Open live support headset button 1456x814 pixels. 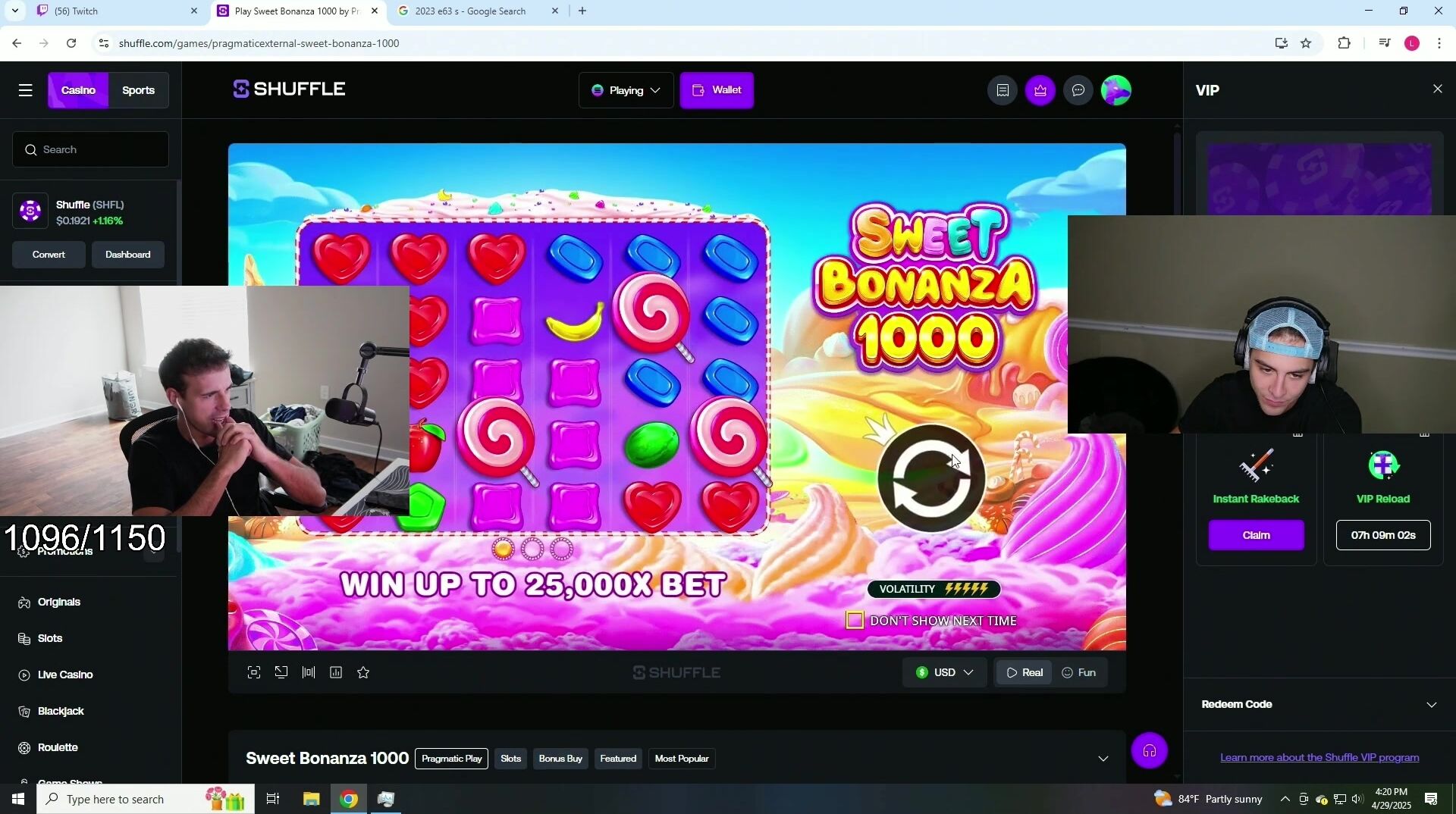click(x=1150, y=750)
